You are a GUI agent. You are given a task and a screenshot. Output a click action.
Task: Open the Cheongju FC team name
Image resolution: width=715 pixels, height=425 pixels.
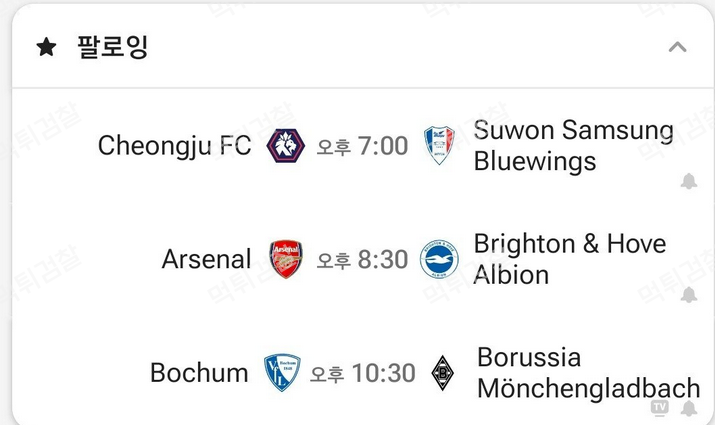[175, 145]
